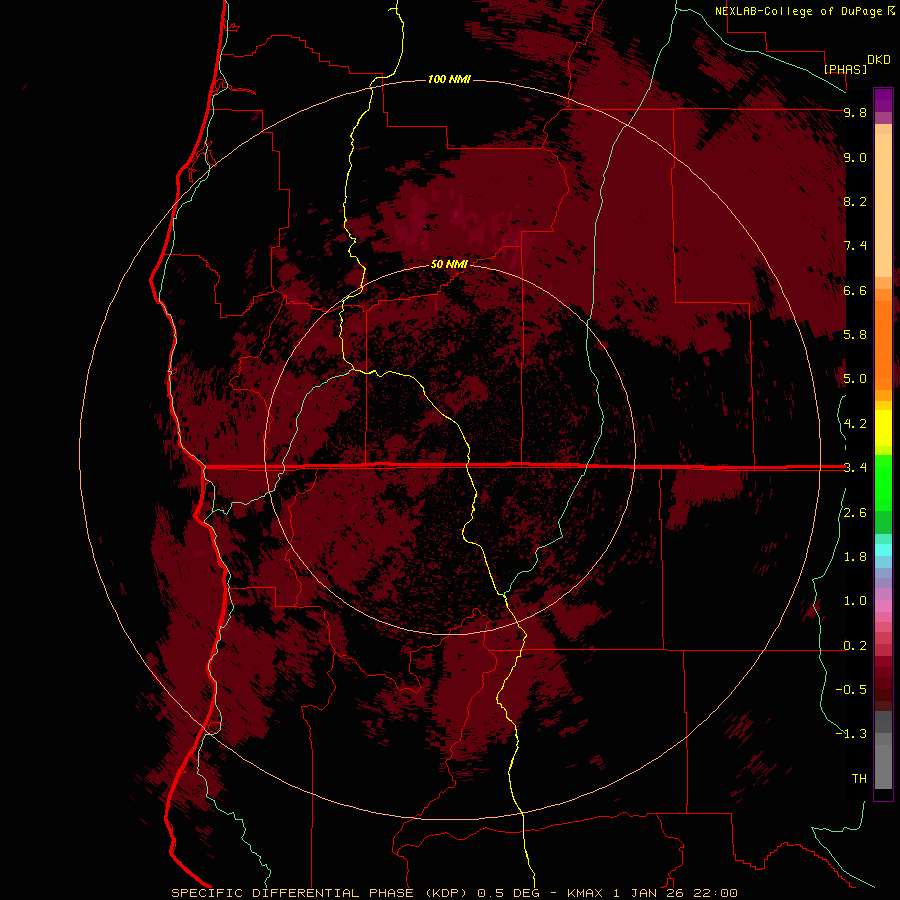900x900 pixels.
Task: Click the 3.4 scale value
Action: pos(855,468)
